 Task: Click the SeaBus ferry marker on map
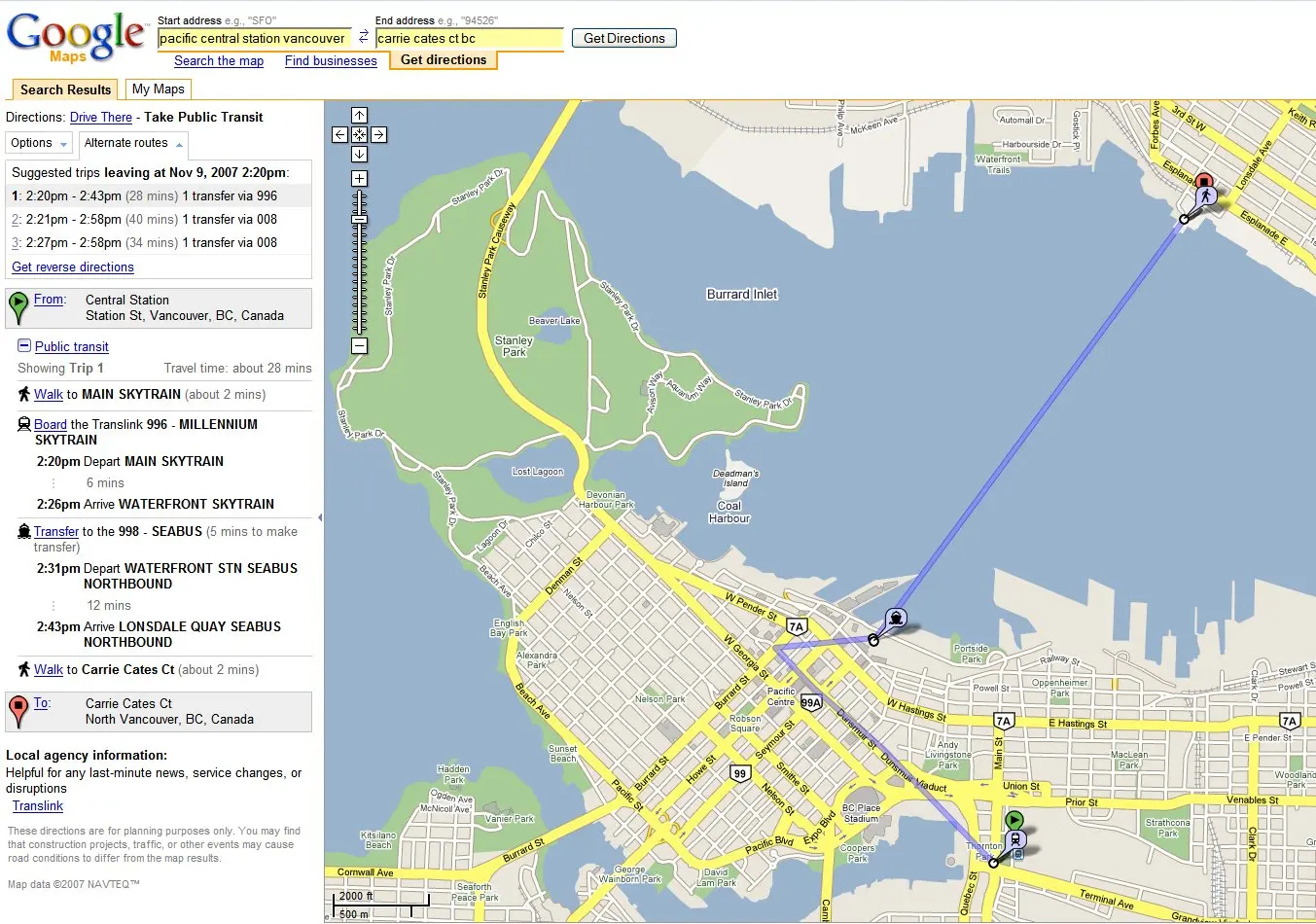click(896, 618)
